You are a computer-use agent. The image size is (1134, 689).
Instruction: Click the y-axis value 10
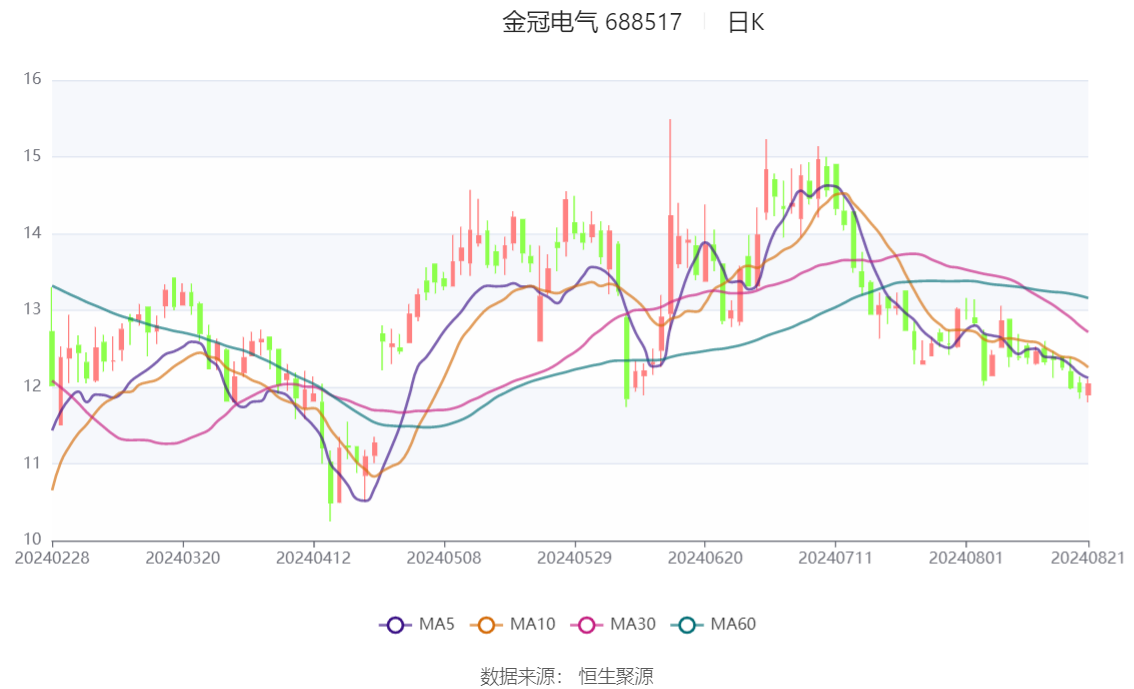pos(32,539)
